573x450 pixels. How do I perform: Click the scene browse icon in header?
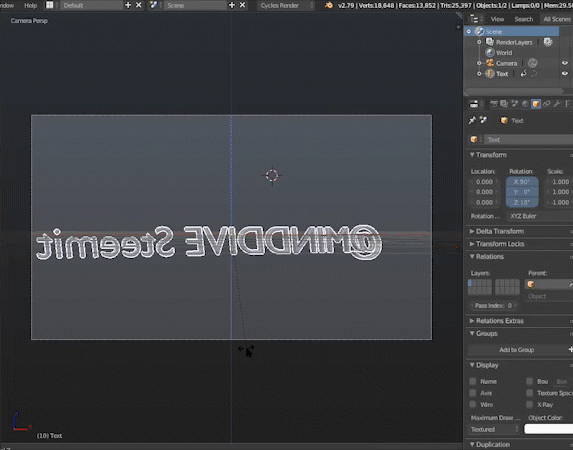[x=154, y=5]
